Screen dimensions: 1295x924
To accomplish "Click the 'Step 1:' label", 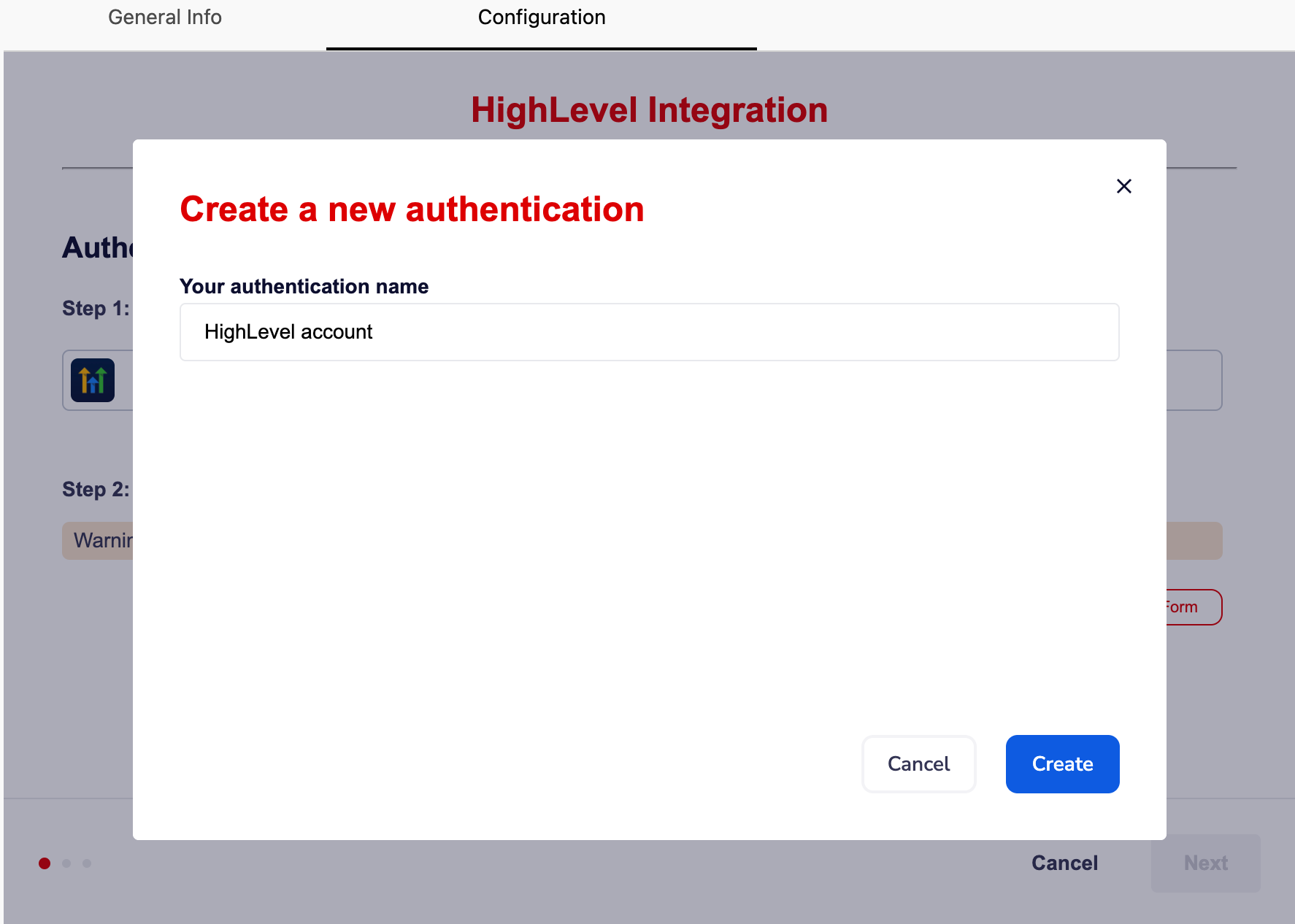I will 96,308.
